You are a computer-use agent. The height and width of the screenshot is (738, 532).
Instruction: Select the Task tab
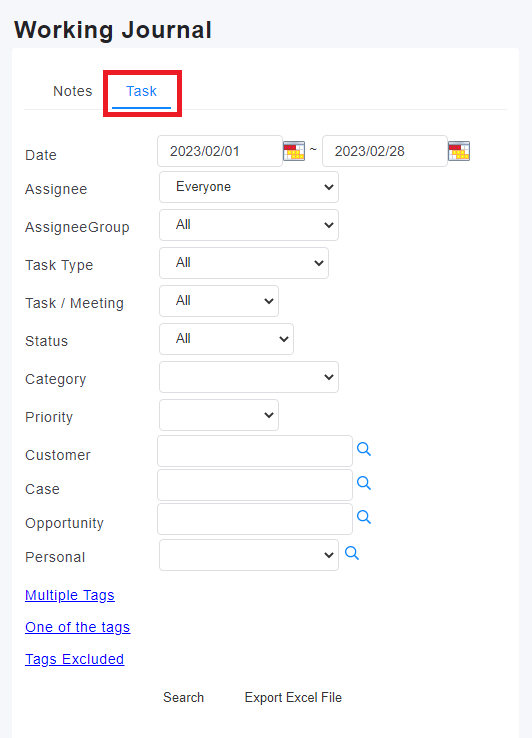pyautogui.click(x=141, y=91)
